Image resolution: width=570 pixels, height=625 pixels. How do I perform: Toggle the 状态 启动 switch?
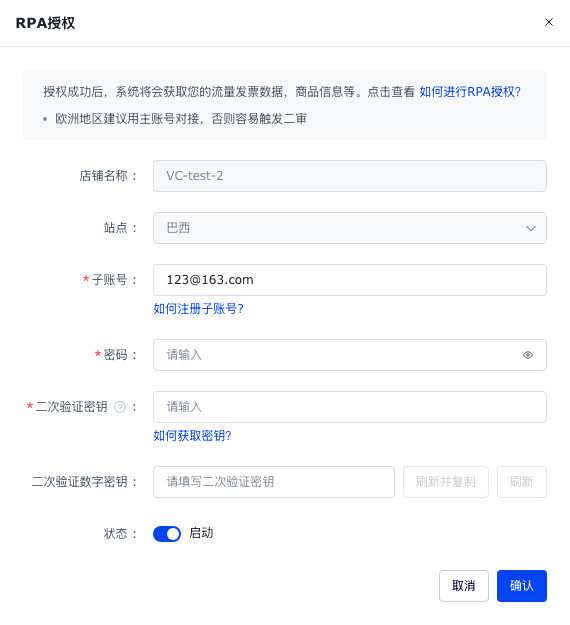coord(167,534)
